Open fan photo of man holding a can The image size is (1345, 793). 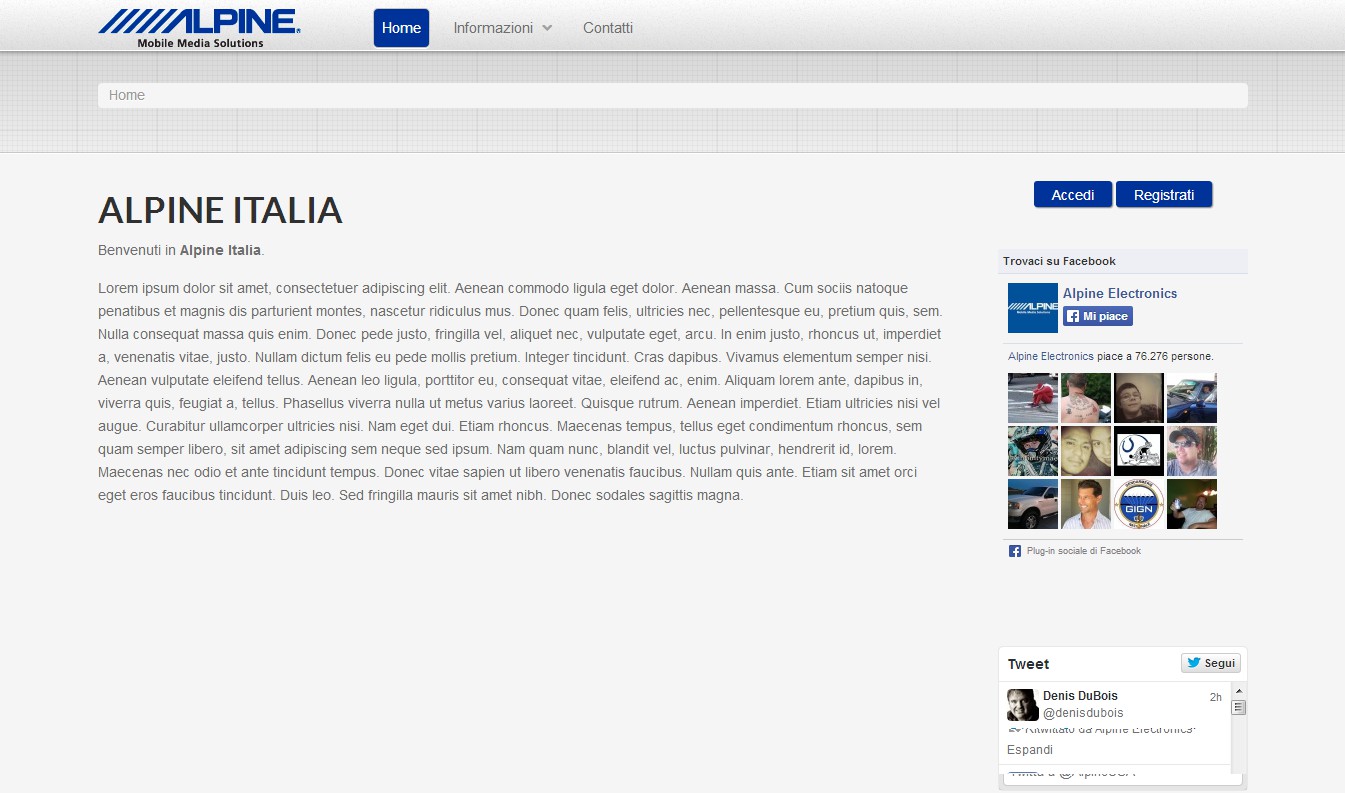(1192, 504)
